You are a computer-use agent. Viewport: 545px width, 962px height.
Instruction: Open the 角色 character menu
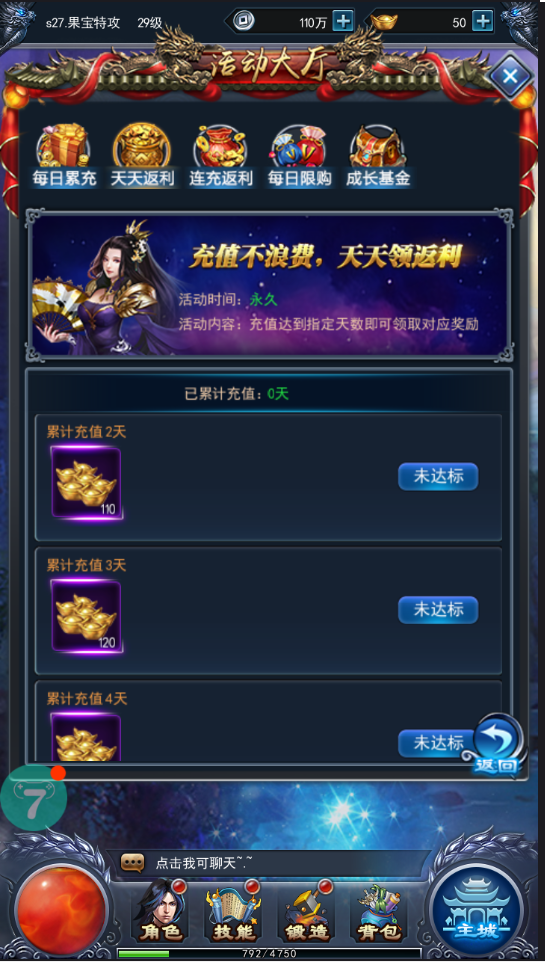click(160, 910)
